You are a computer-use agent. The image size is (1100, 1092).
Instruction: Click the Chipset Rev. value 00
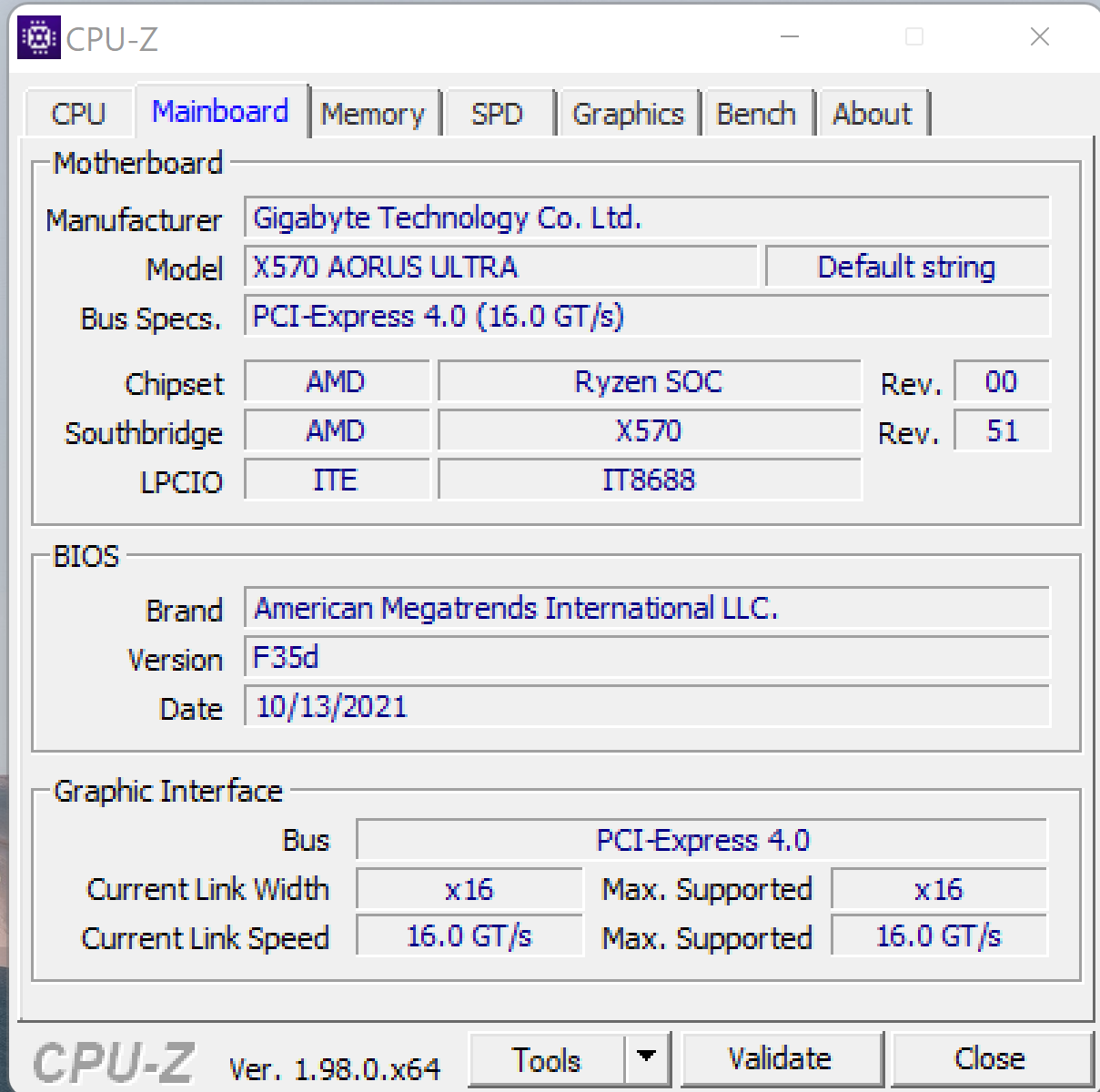click(x=1002, y=381)
